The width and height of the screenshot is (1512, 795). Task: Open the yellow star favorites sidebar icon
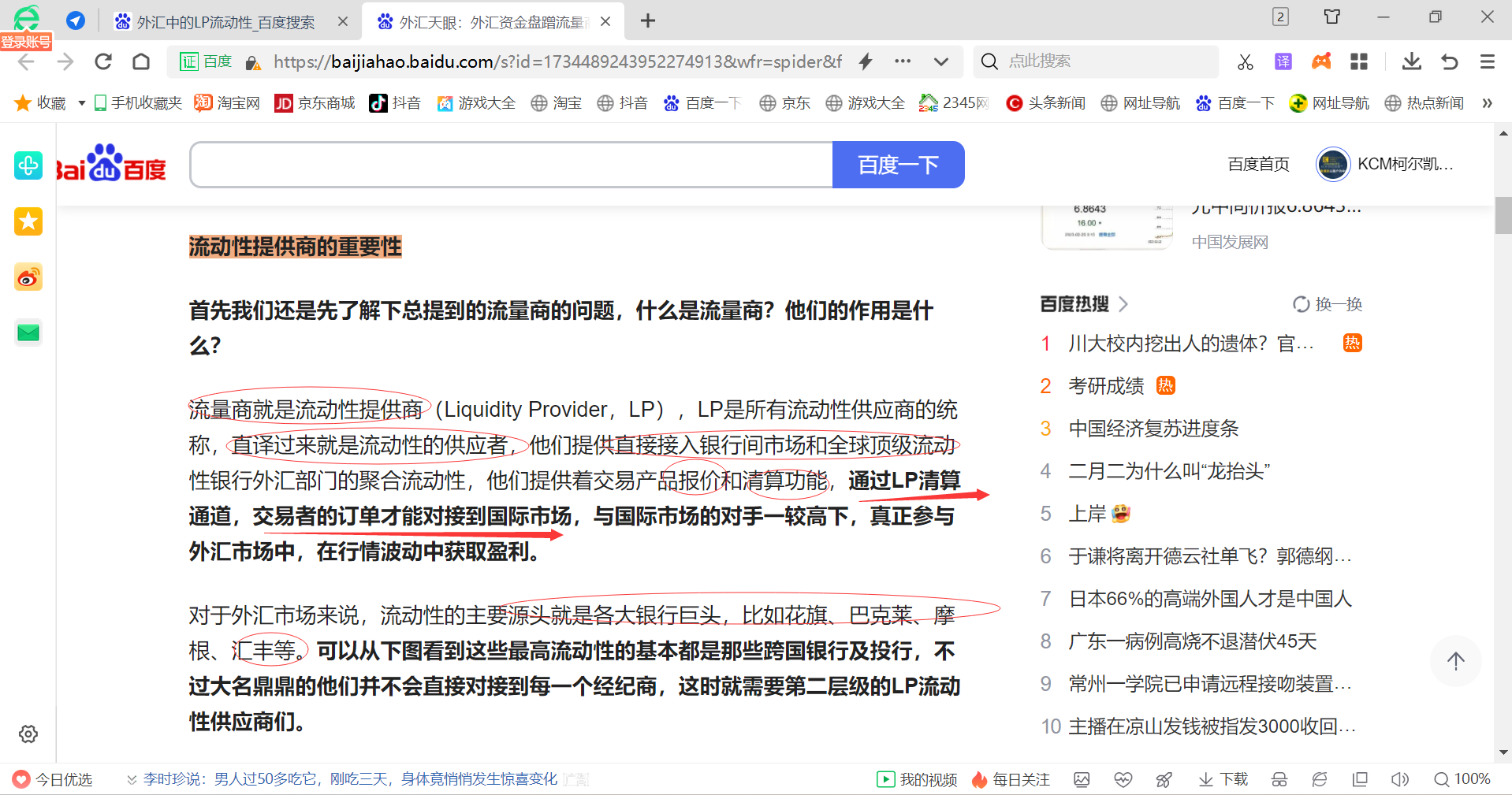pyautogui.click(x=28, y=221)
